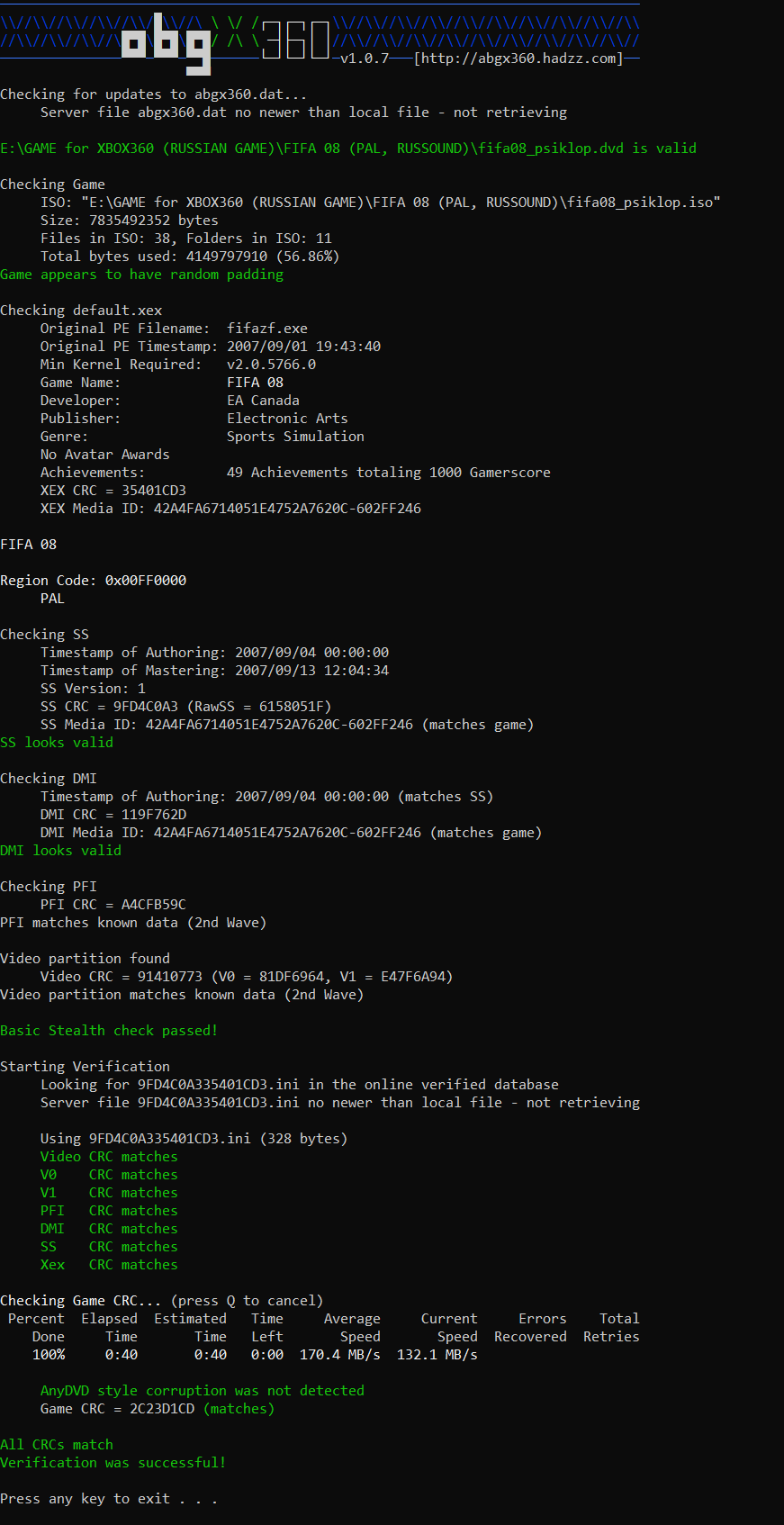The image size is (784, 1525).
Task: Click the XEX Media ID line
Action: (x=230, y=509)
